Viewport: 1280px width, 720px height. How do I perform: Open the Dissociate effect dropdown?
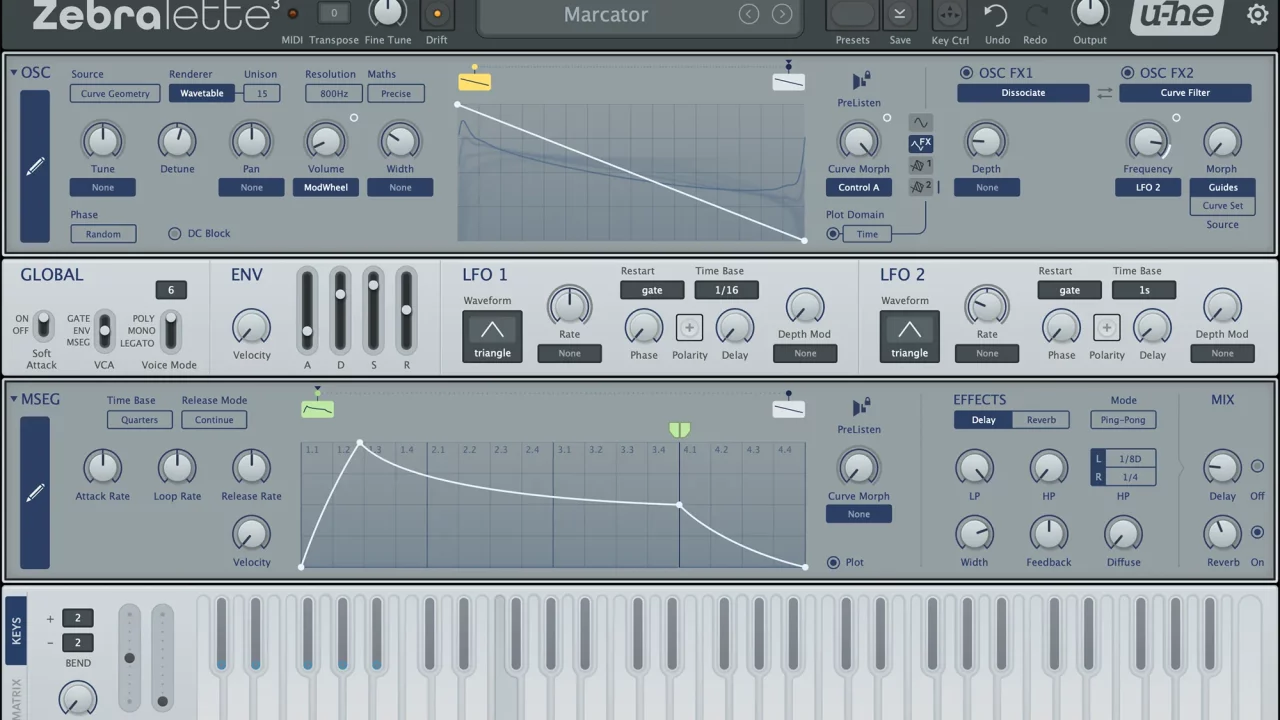1023,93
